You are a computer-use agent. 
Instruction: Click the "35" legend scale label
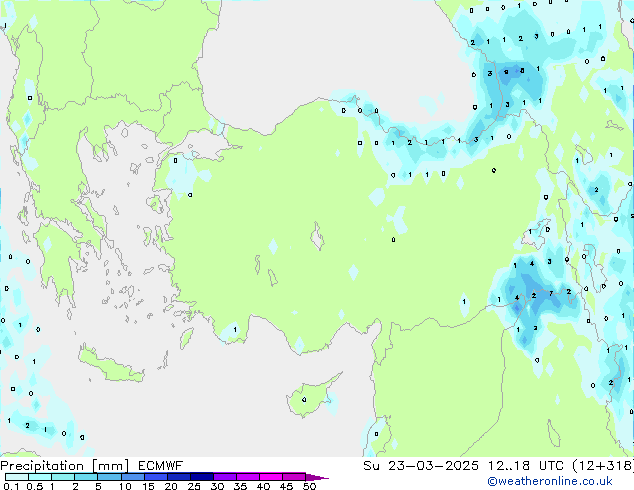240,486
